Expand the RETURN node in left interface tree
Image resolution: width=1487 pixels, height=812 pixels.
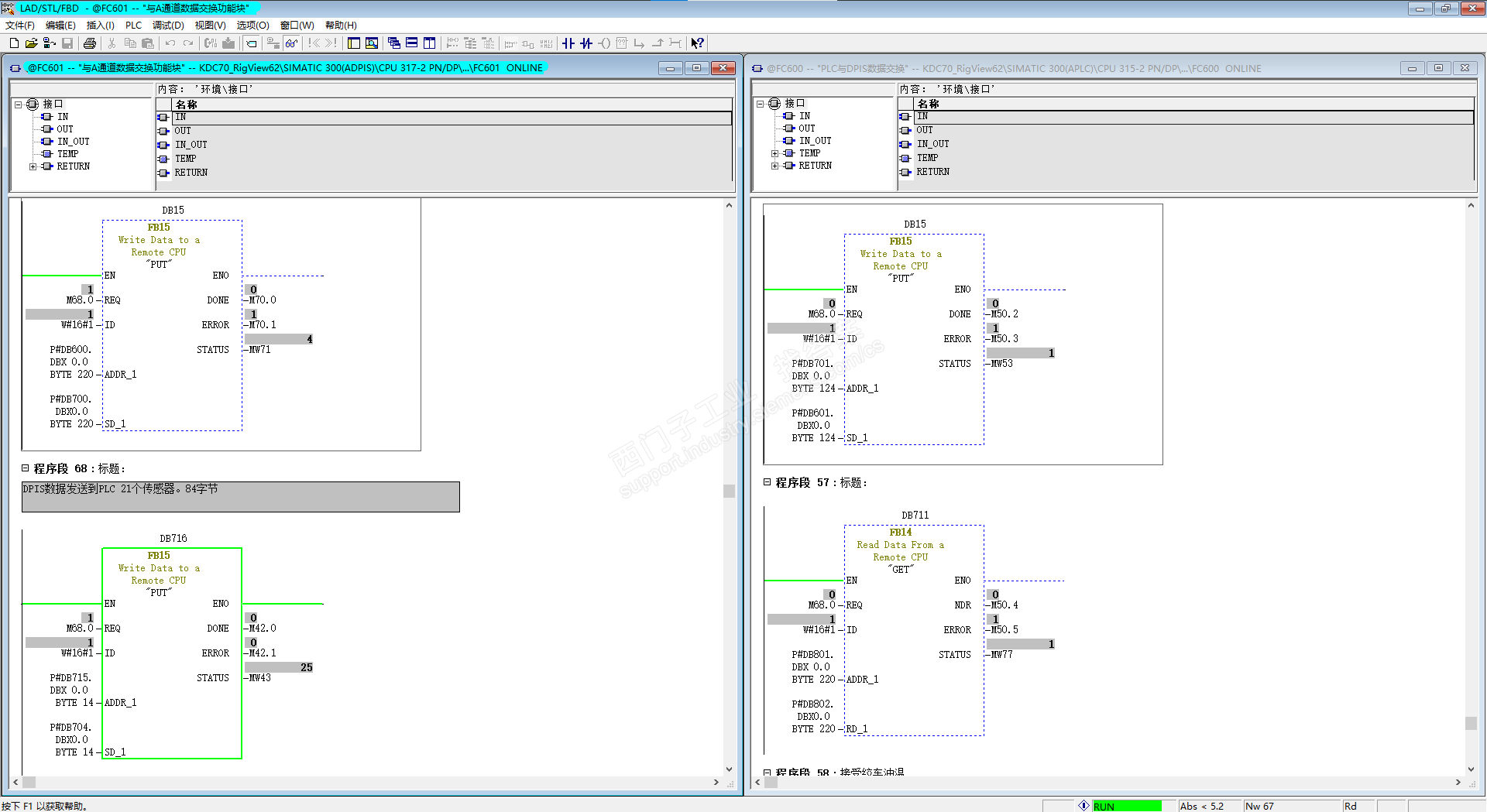[33, 166]
